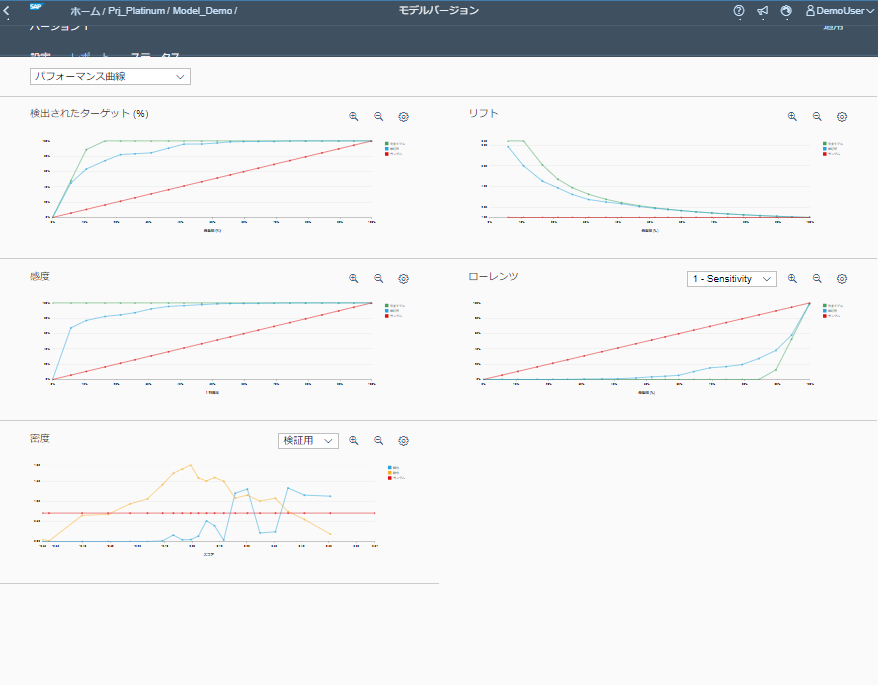This screenshot has height=685, width=878.
Task: Click the globe icon in header
Action: pyautogui.click(x=786, y=11)
